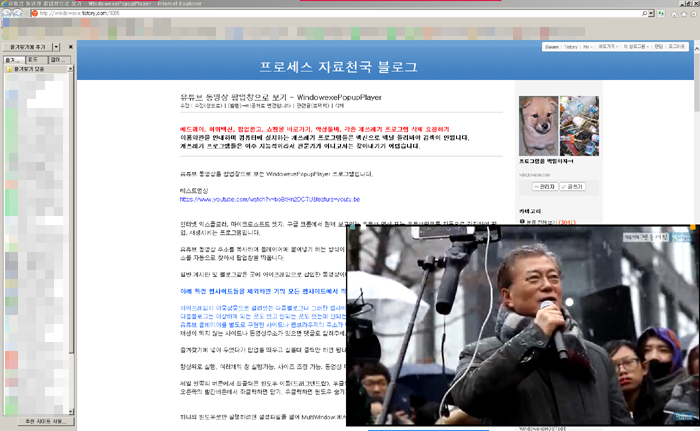Open the post title 'WindowexePopupPlayer' link
This screenshot has width=700, height=431.
tap(281, 97)
